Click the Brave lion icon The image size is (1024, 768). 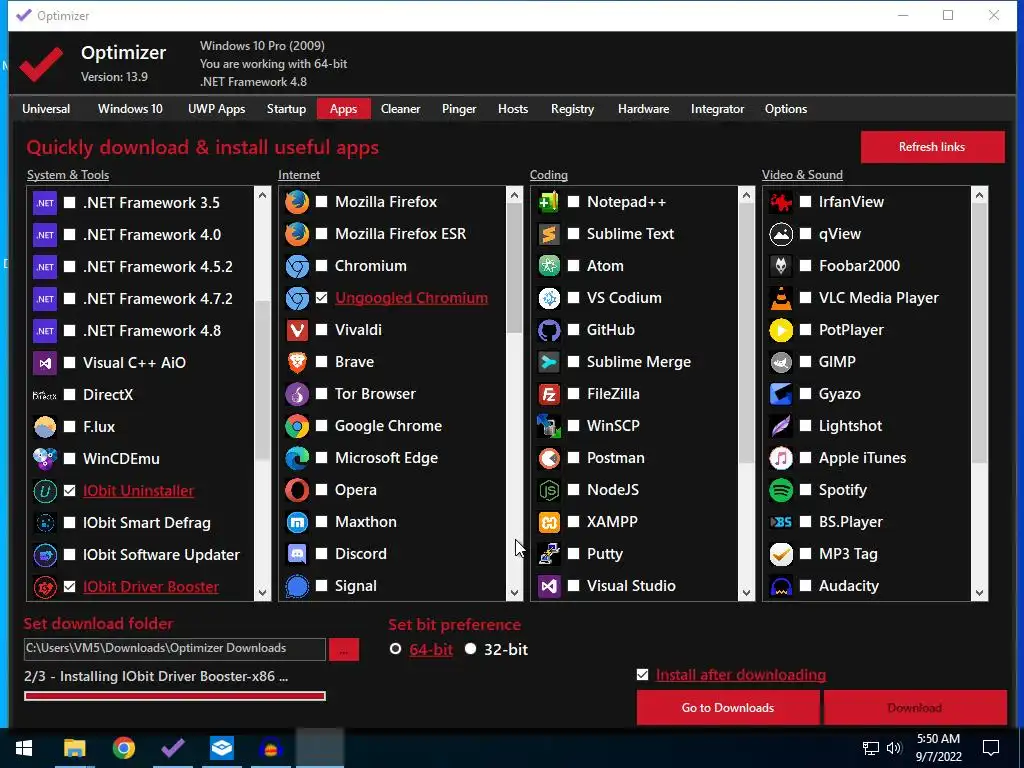coord(296,362)
